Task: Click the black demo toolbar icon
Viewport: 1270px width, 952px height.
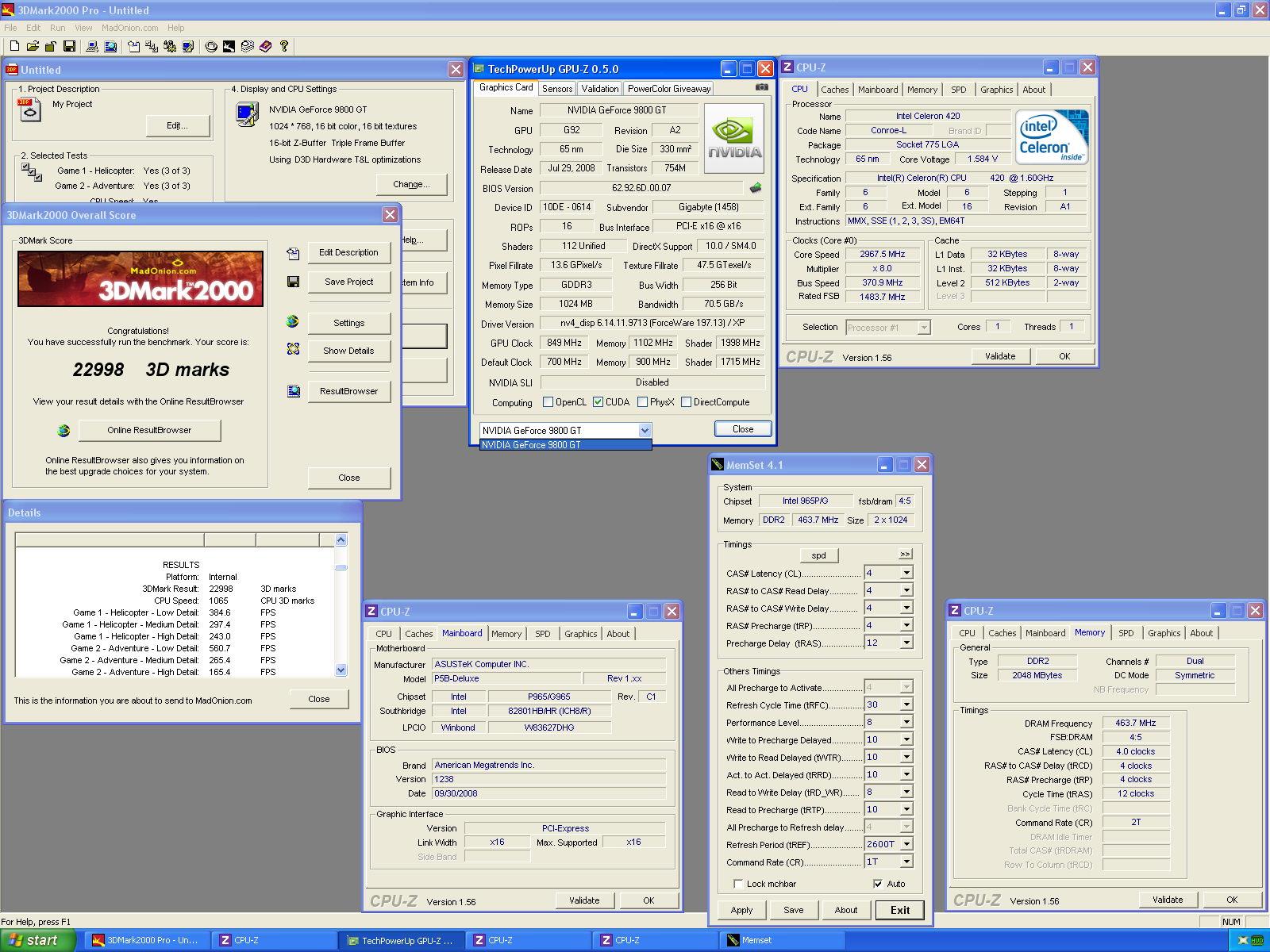Action: (x=229, y=46)
